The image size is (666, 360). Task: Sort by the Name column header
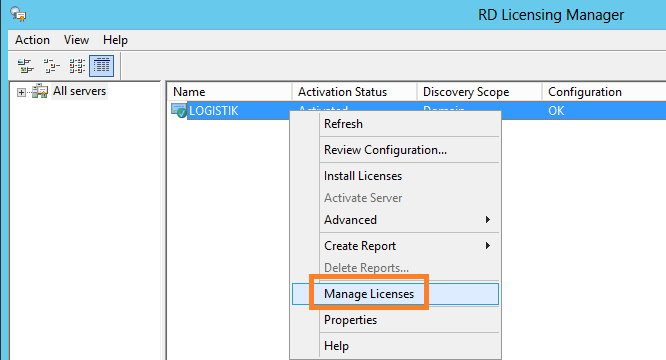[x=229, y=92]
